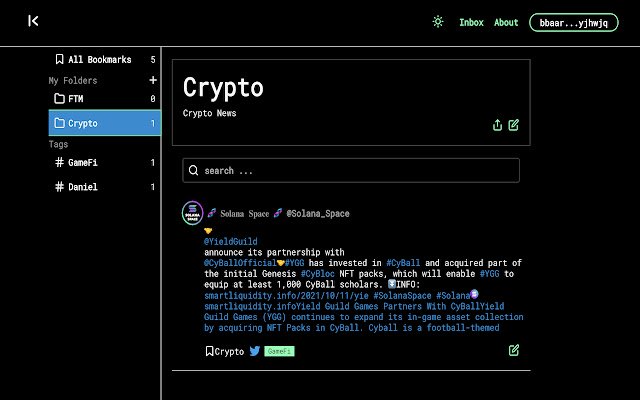
Task: Open the tweet via Twitter bird icon
Action: (x=255, y=351)
